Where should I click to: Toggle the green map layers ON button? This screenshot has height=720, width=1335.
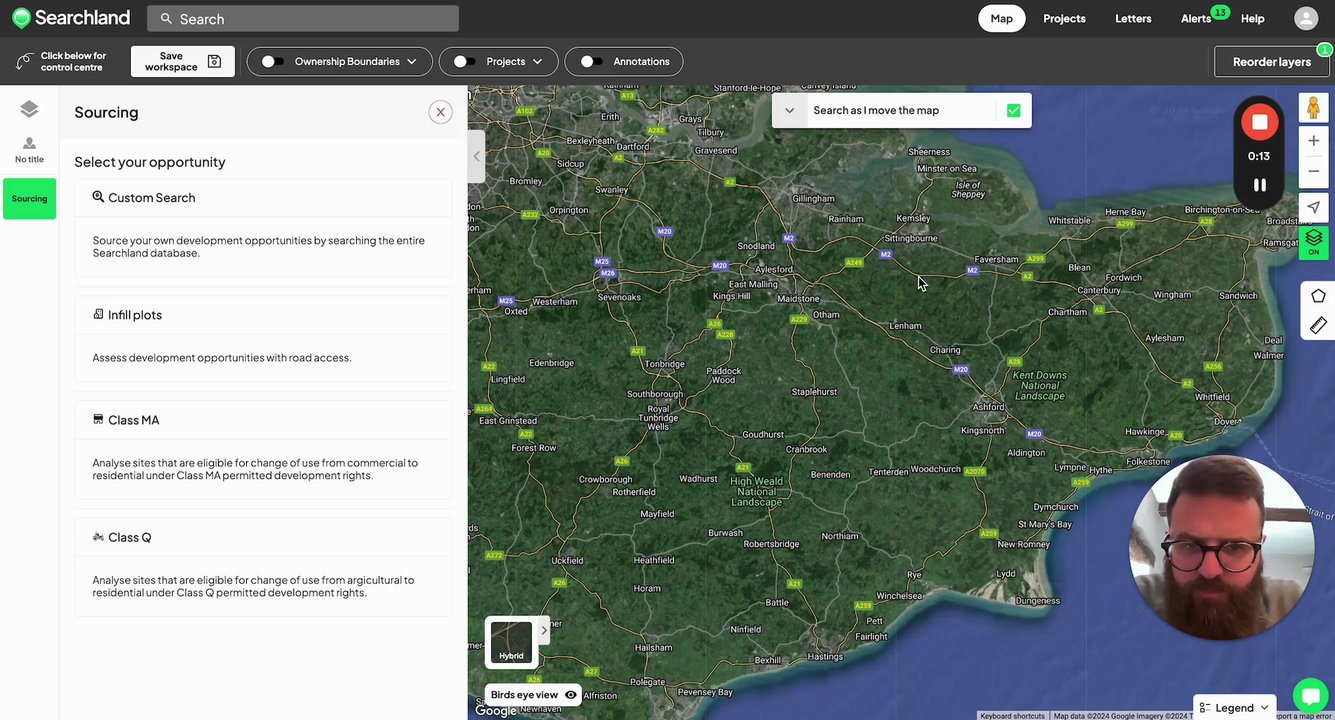tap(1313, 242)
